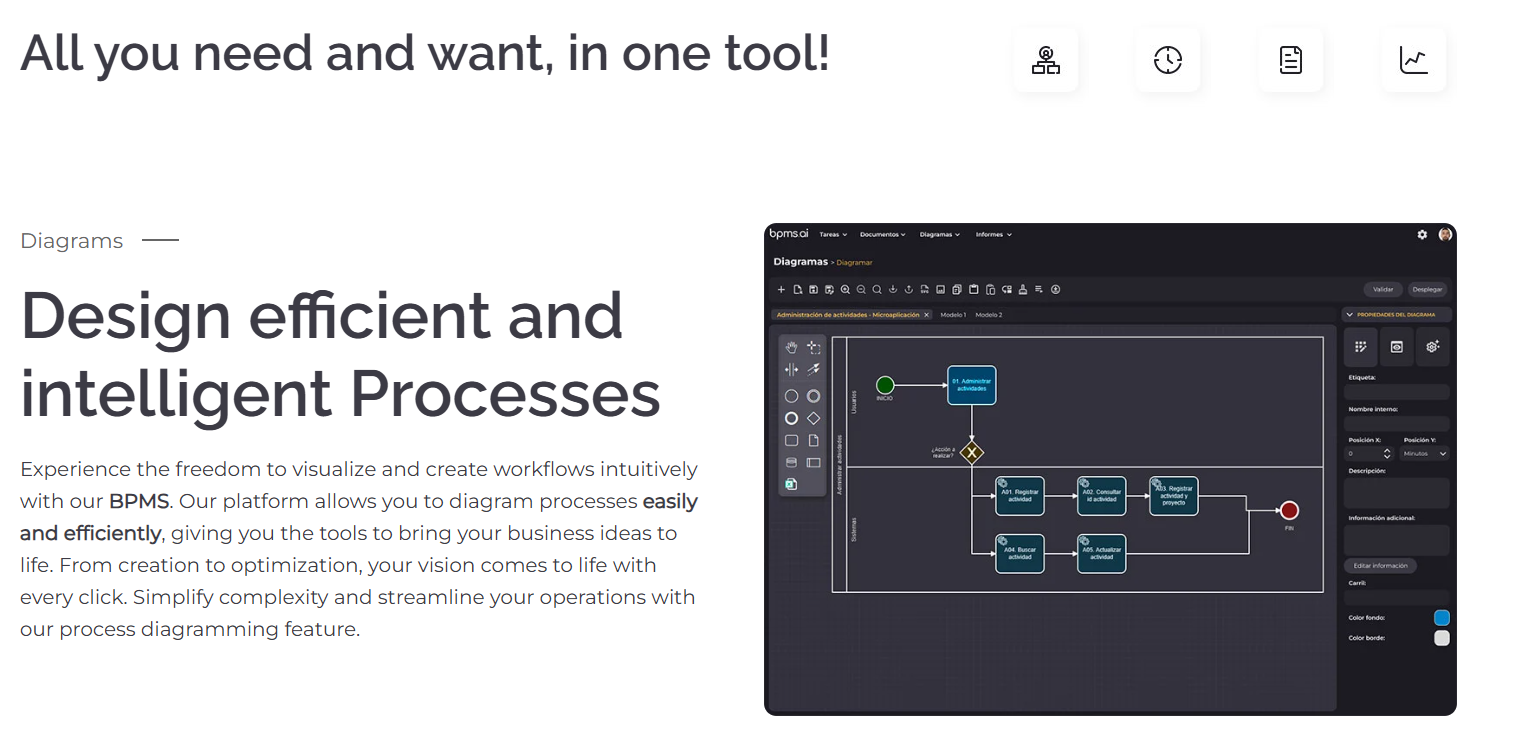This screenshot has height=746, width=1533.
Task: Select the 01. Administrar actividades task
Action: click(x=972, y=385)
